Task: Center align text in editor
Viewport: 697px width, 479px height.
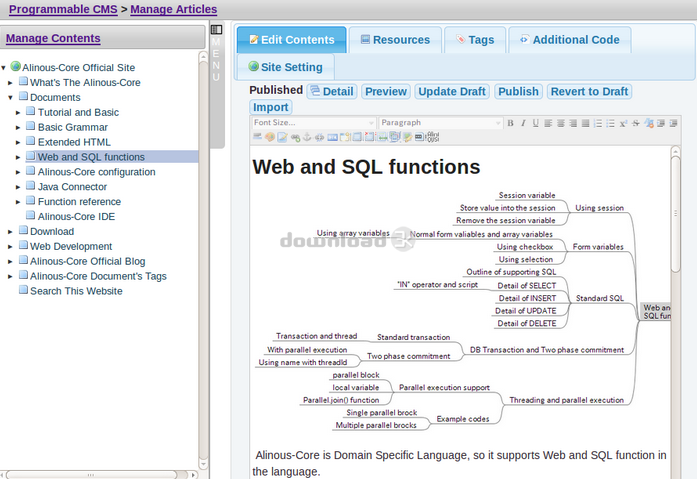Action: (x=561, y=123)
